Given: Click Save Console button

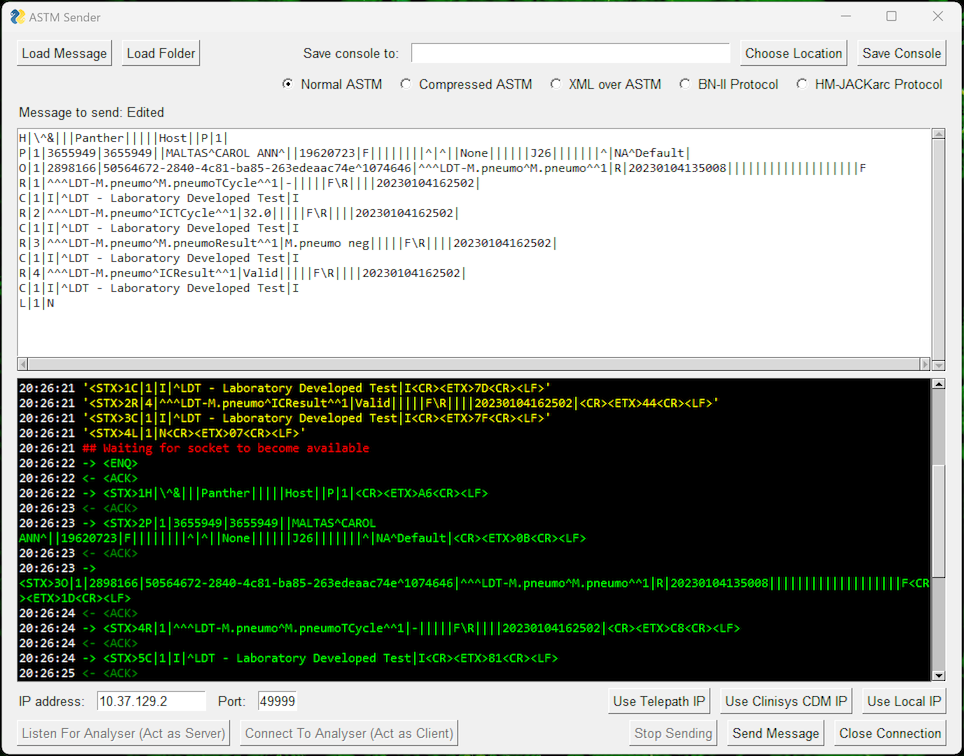Looking at the screenshot, I should 901,53.
